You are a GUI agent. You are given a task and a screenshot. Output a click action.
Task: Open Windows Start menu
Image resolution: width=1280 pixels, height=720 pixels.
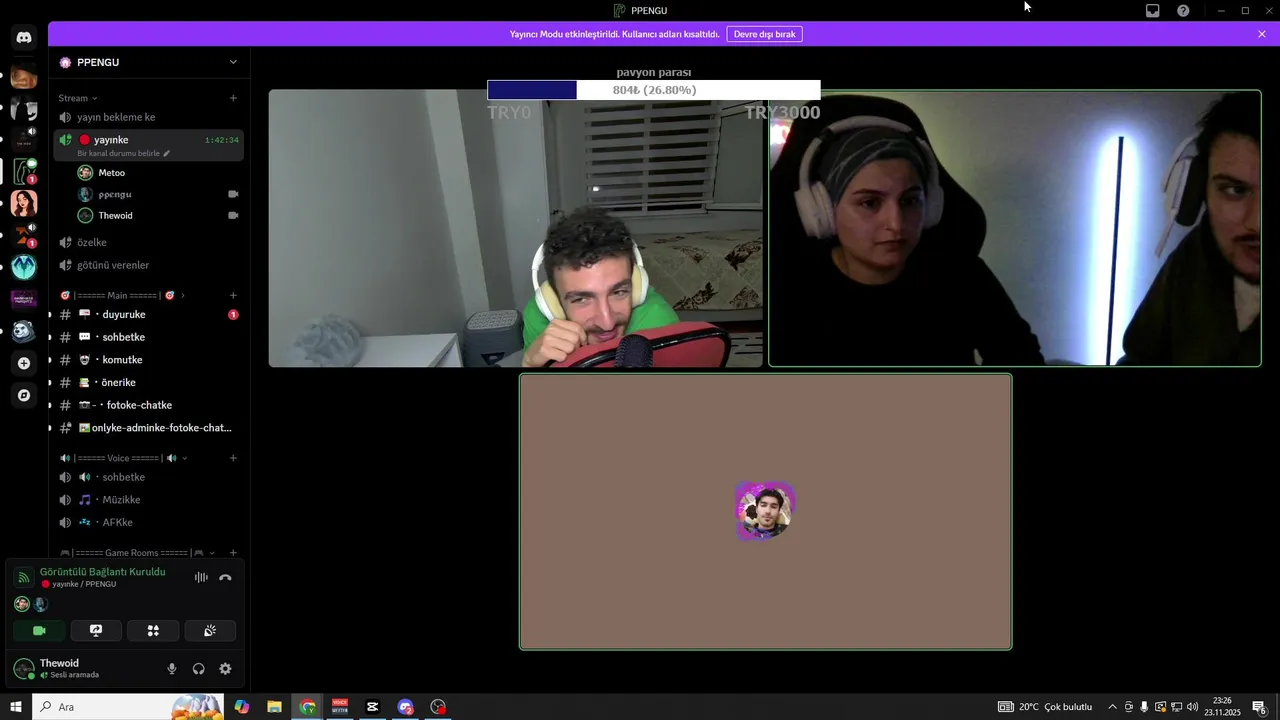pyautogui.click(x=15, y=707)
